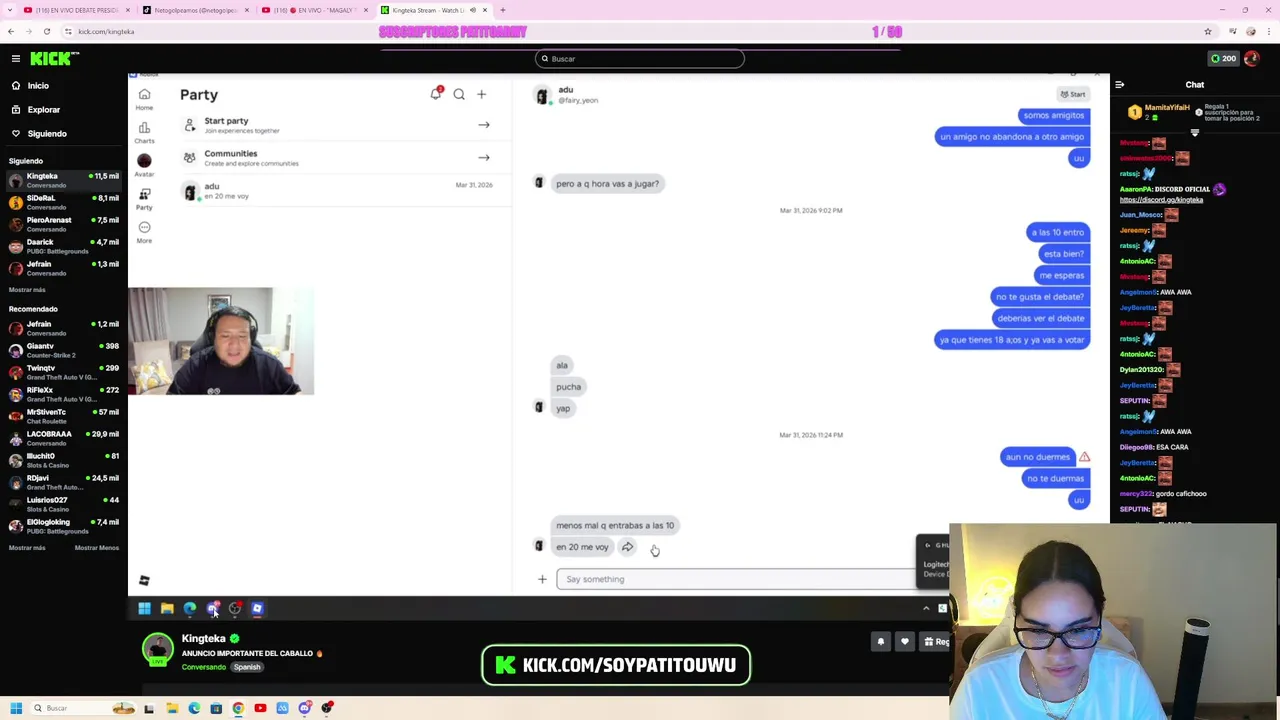Open PieroArenast channel in sidebar
Screen dimensions: 1280x720
(64, 224)
